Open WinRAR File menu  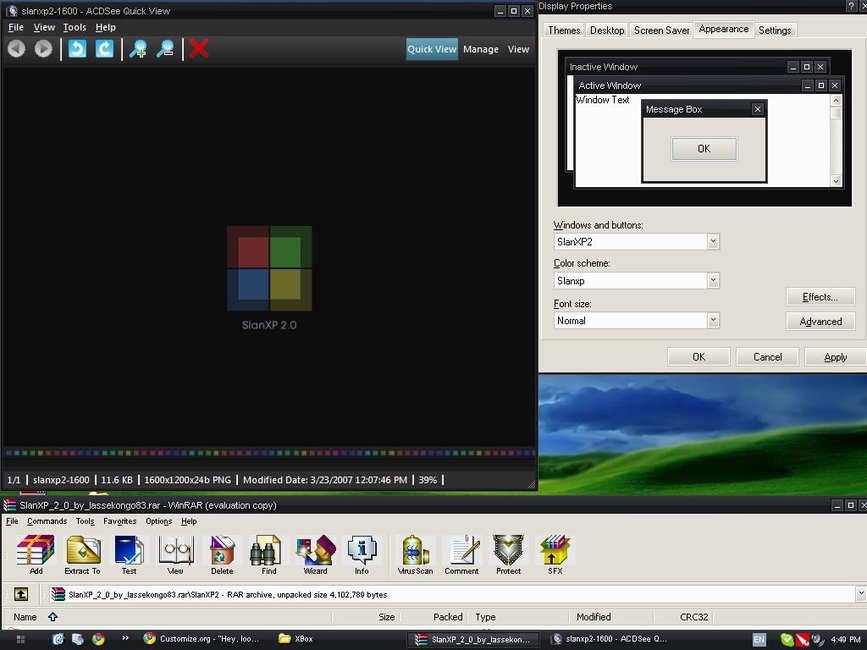pos(12,521)
